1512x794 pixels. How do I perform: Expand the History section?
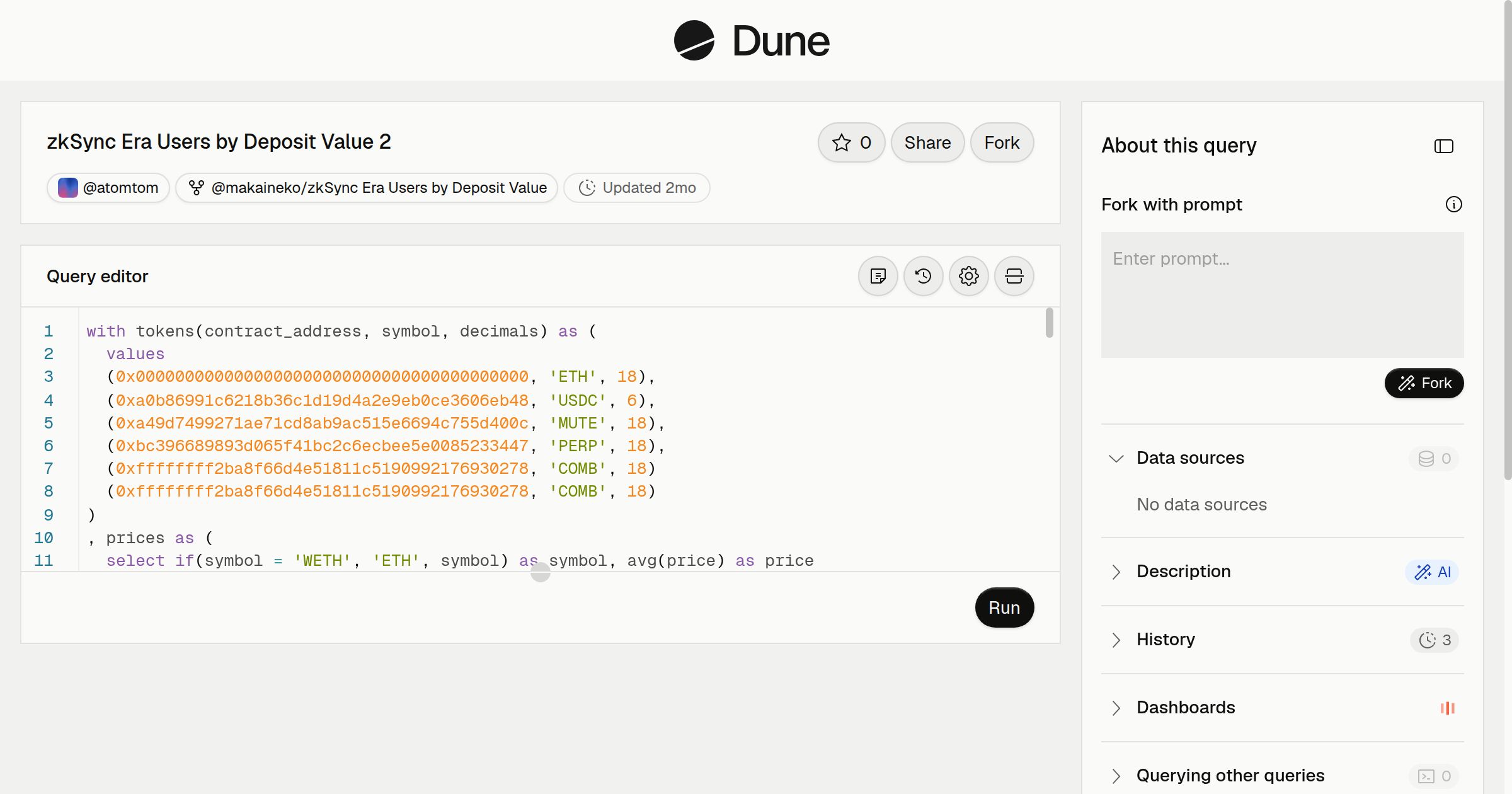pyautogui.click(x=1116, y=640)
